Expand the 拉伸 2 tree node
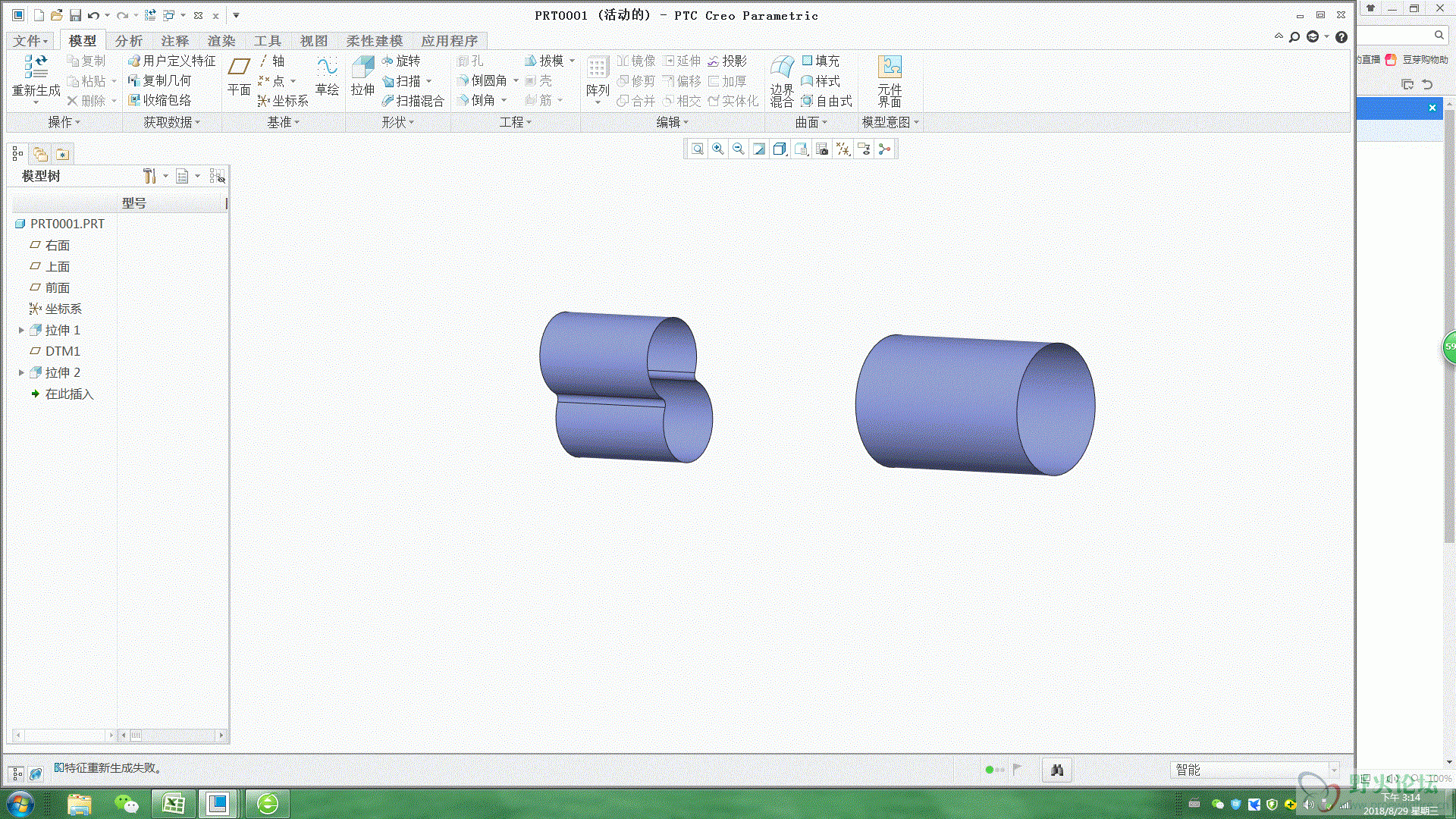The image size is (1456, 819). tap(21, 372)
